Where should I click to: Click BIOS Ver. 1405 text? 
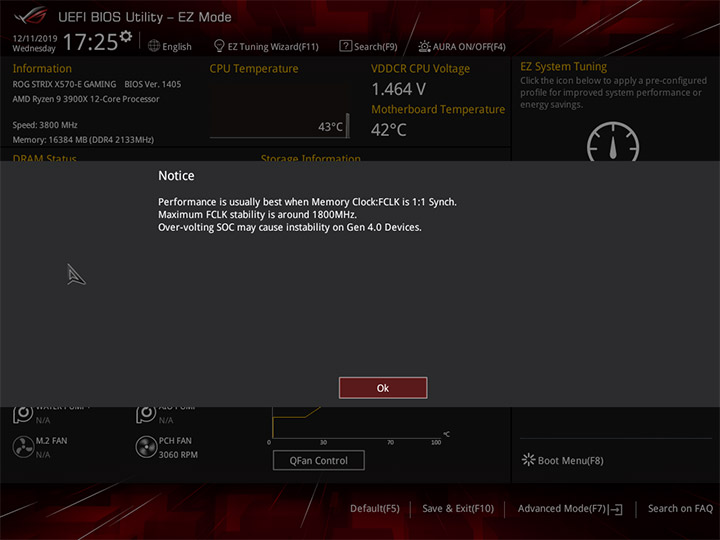coord(153,84)
